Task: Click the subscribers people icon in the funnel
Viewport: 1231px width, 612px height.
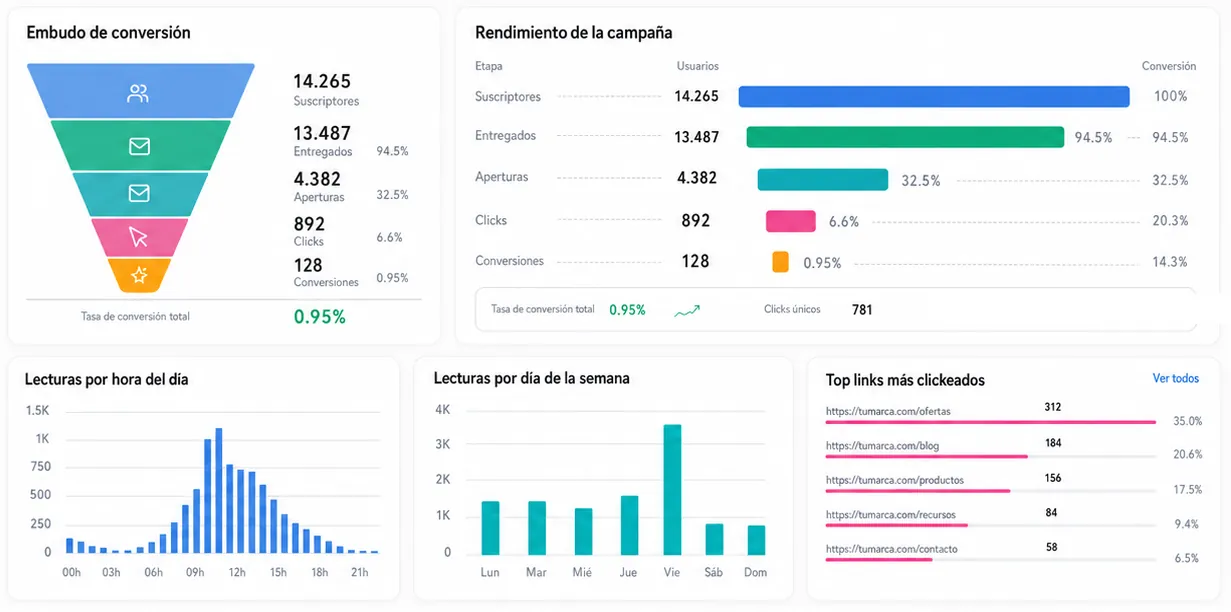Action: pyautogui.click(x=138, y=94)
